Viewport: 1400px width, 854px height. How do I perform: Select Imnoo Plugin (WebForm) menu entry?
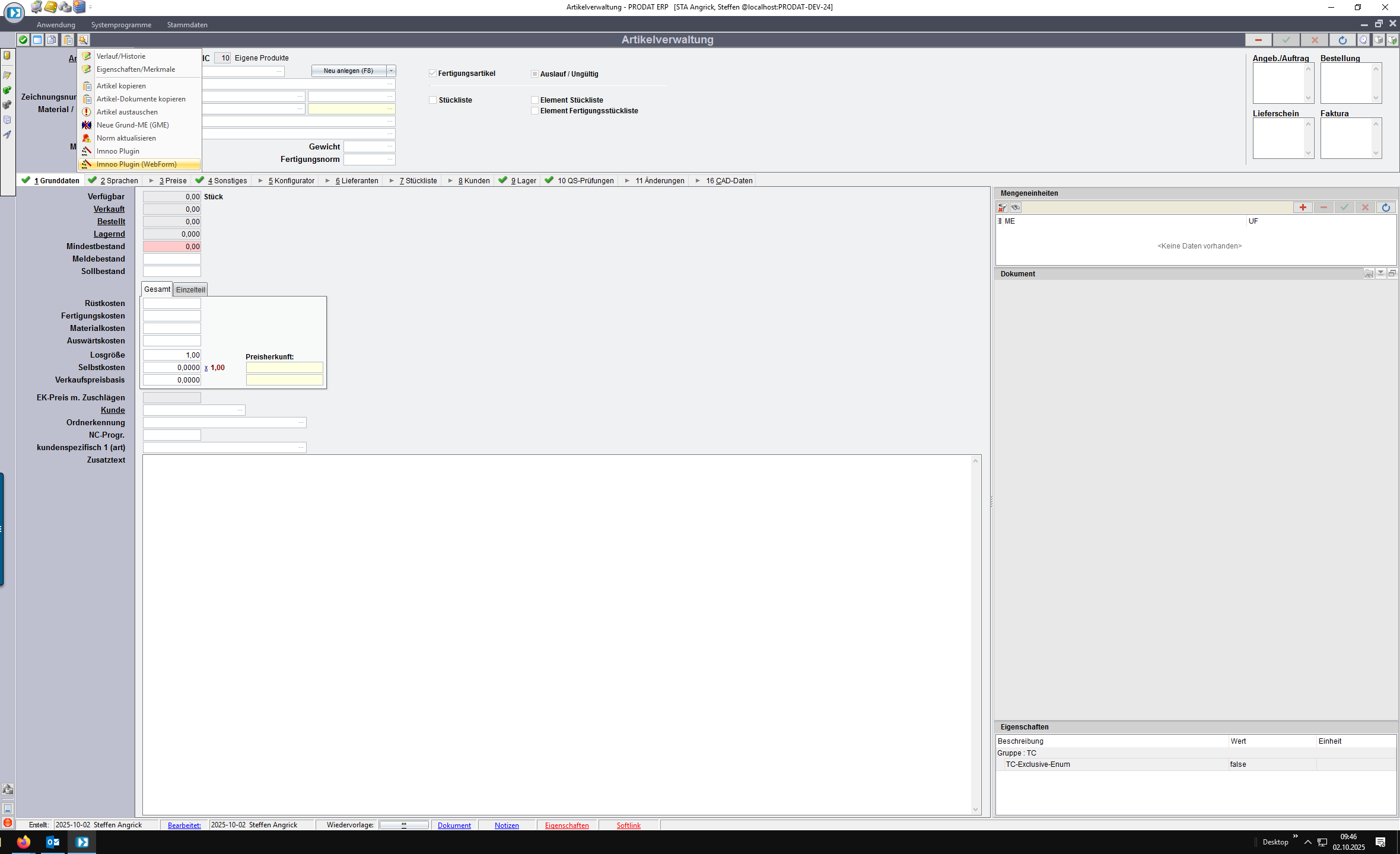click(136, 164)
